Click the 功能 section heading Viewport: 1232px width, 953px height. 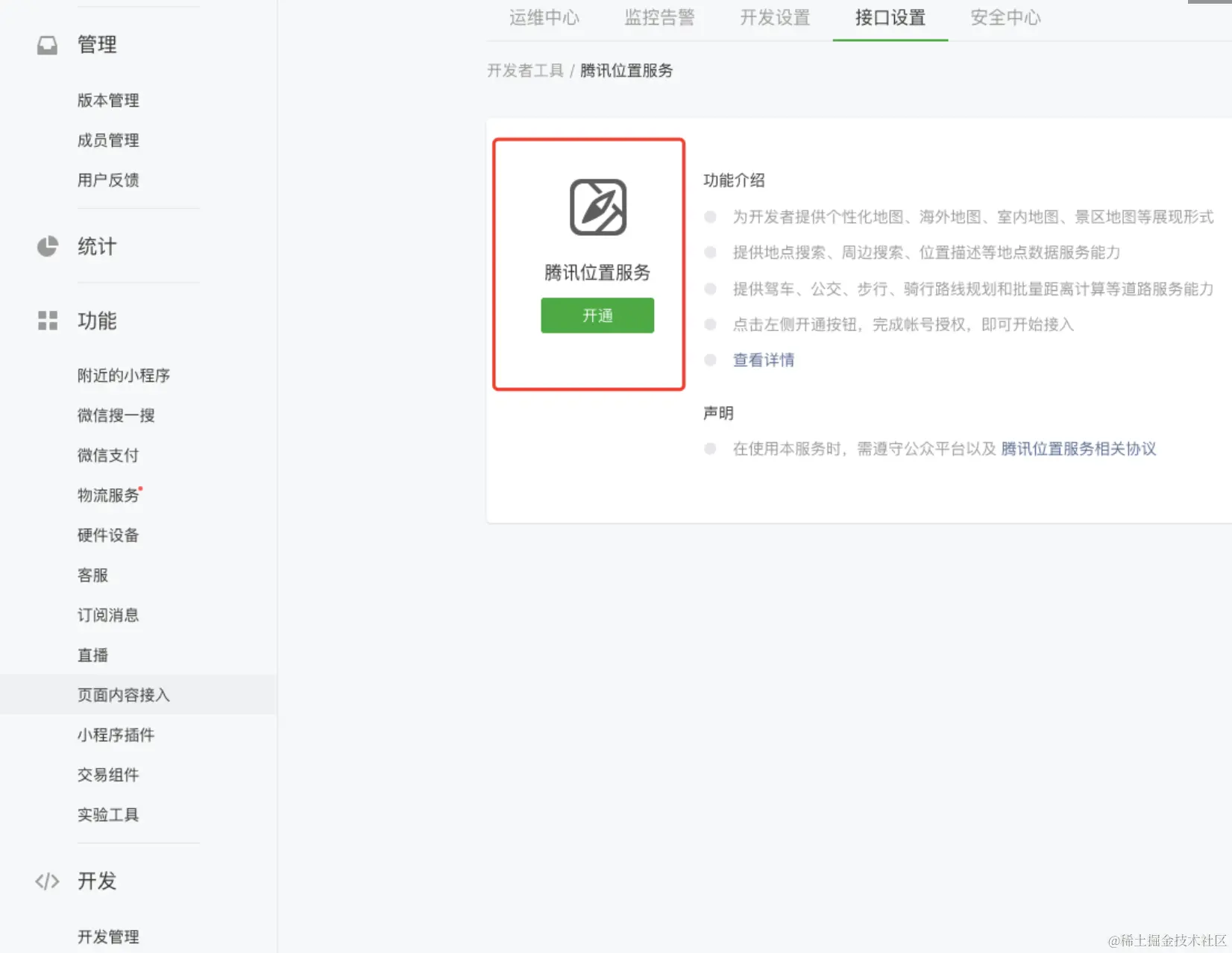pos(97,321)
